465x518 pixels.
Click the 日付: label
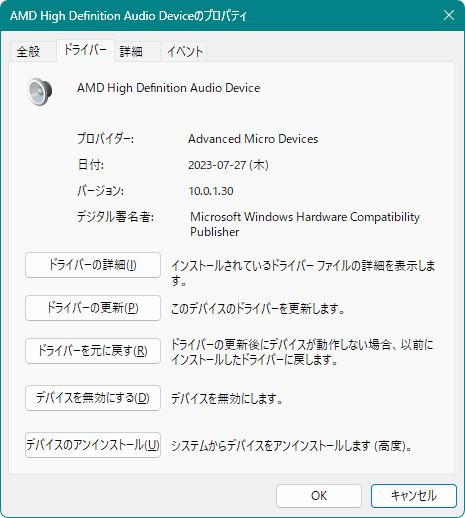[x=91, y=165]
